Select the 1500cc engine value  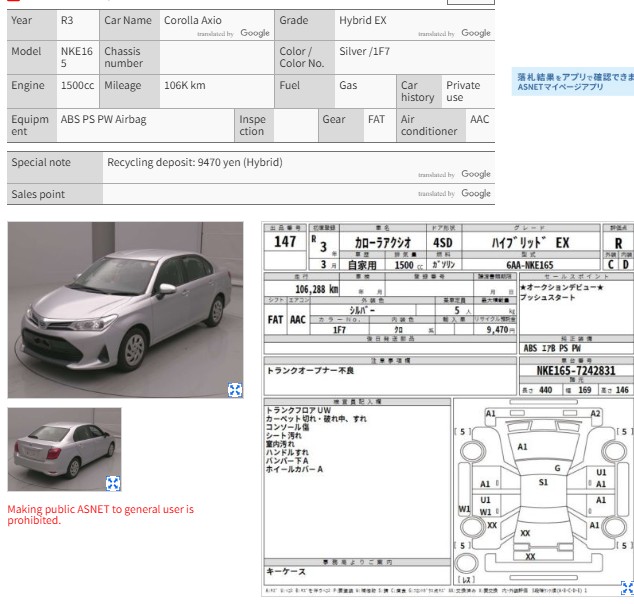click(77, 85)
